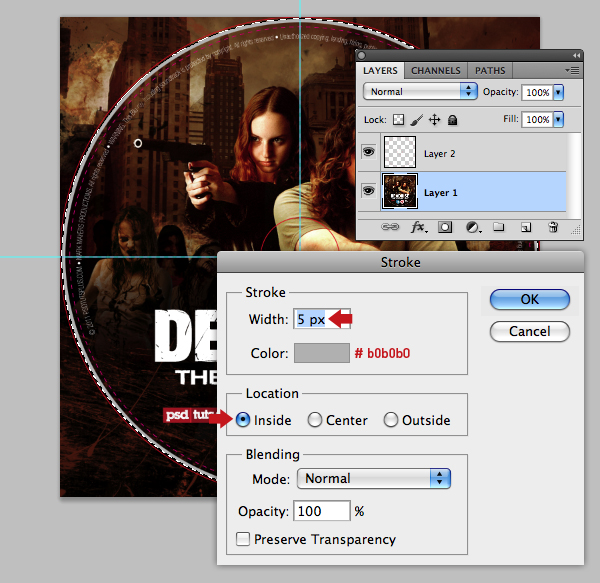
Task: Enable Preserve Transparency checkbox
Action: [243, 539]
